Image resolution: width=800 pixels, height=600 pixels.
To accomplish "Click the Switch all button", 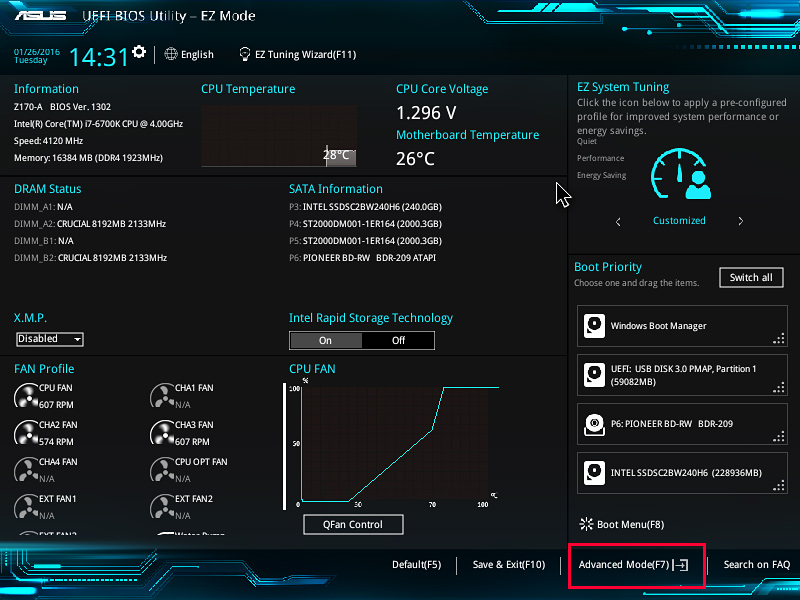I will [x=751, y=278].
